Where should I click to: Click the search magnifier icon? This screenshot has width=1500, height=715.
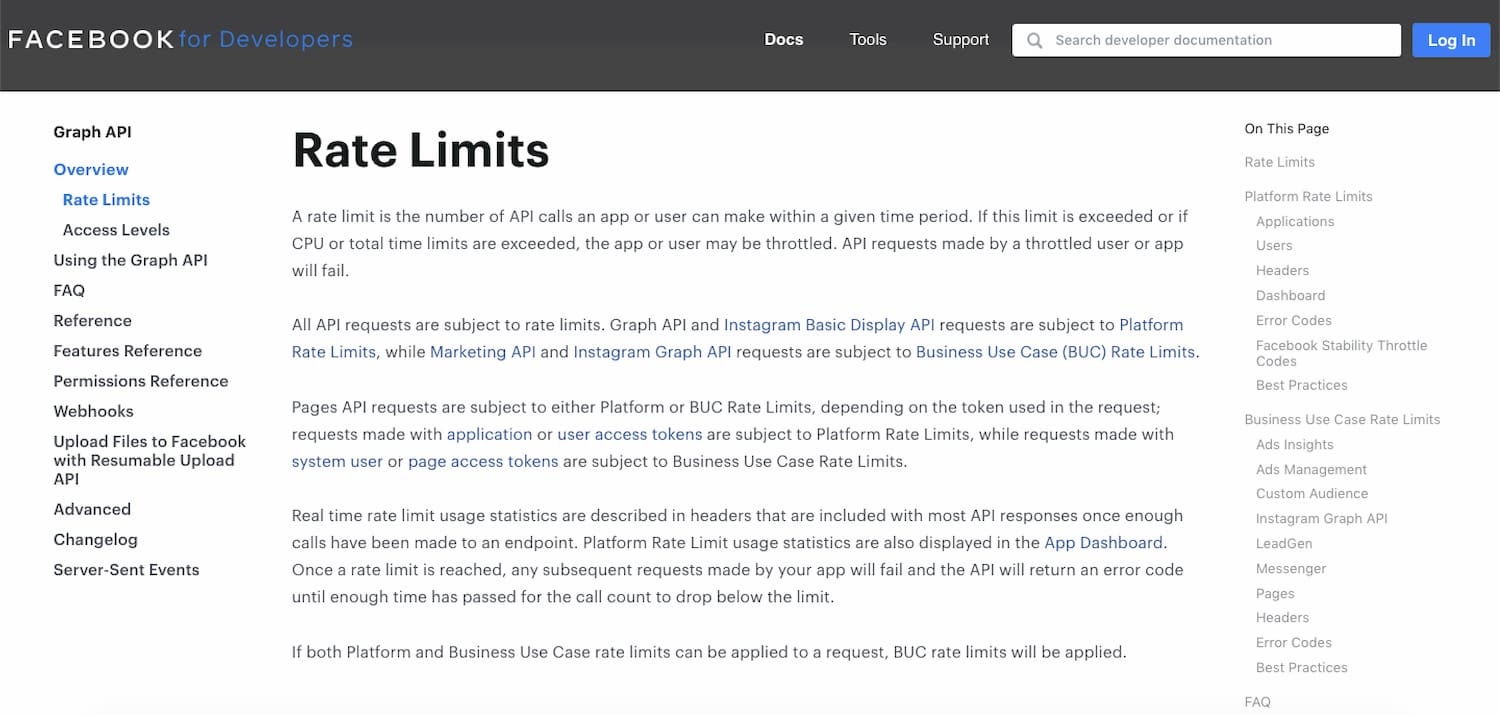coord(1034,40)
